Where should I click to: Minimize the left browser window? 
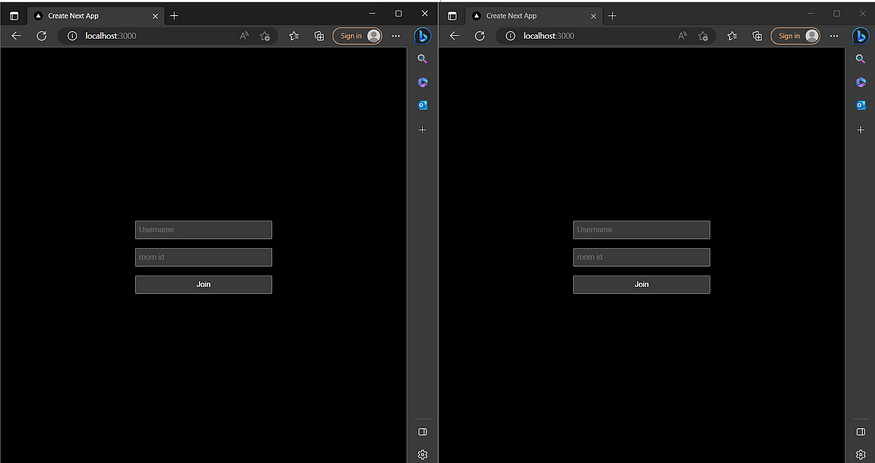(x=372, y=13)
